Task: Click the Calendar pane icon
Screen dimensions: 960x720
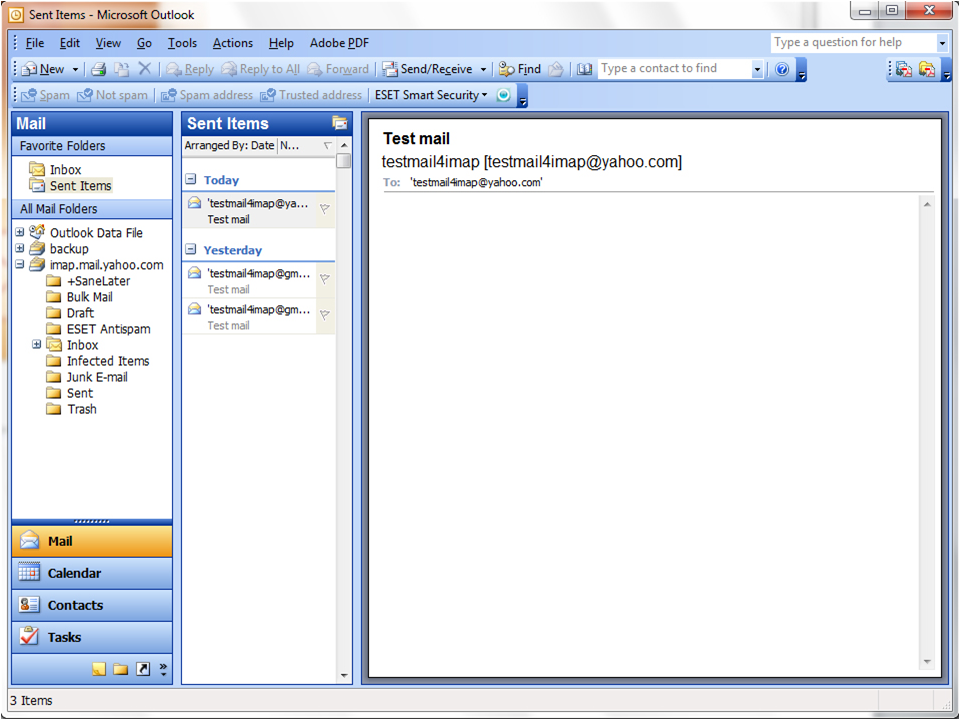Action: point(29,572)
